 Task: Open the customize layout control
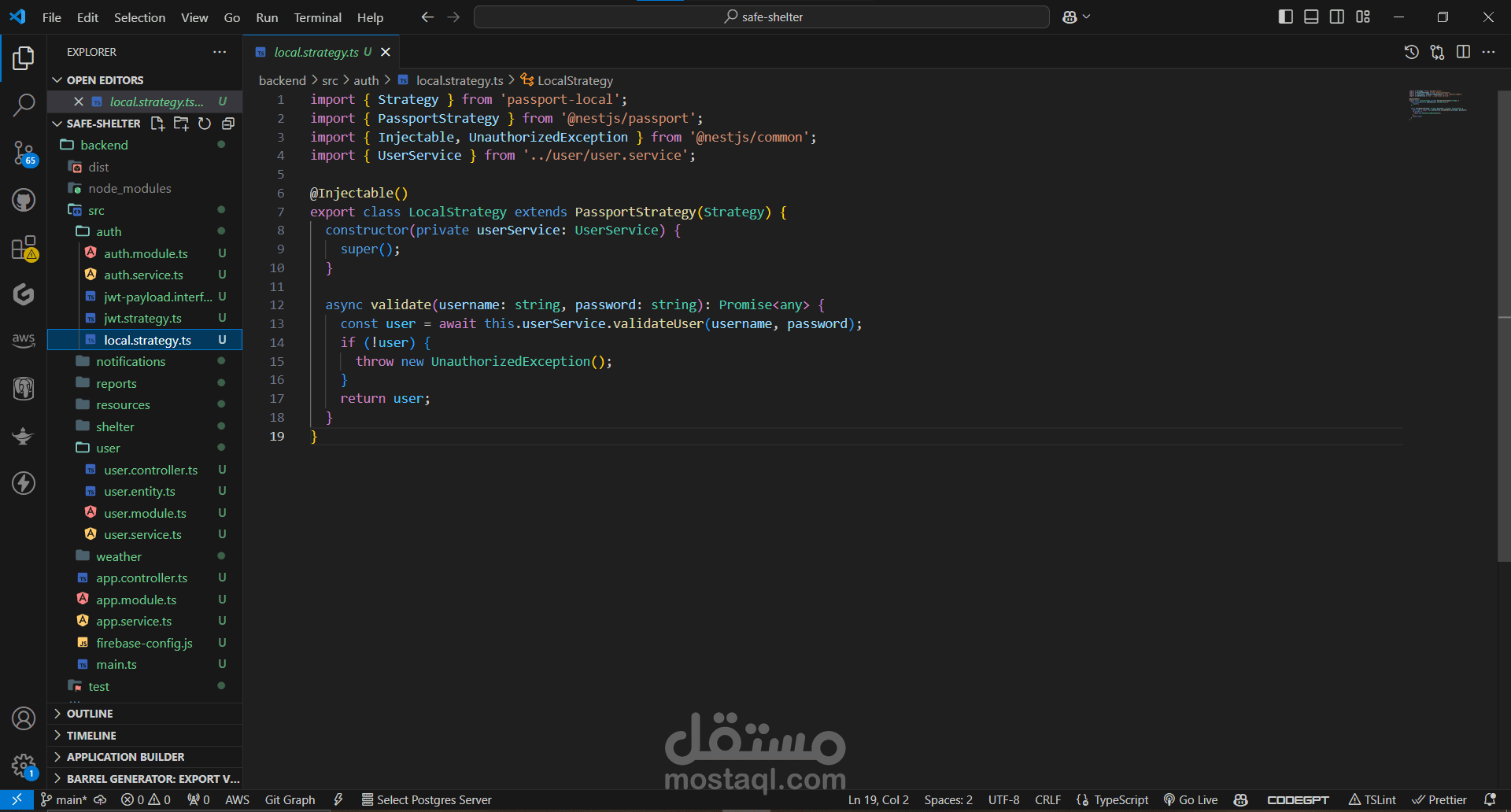(x=1363, y=17)
